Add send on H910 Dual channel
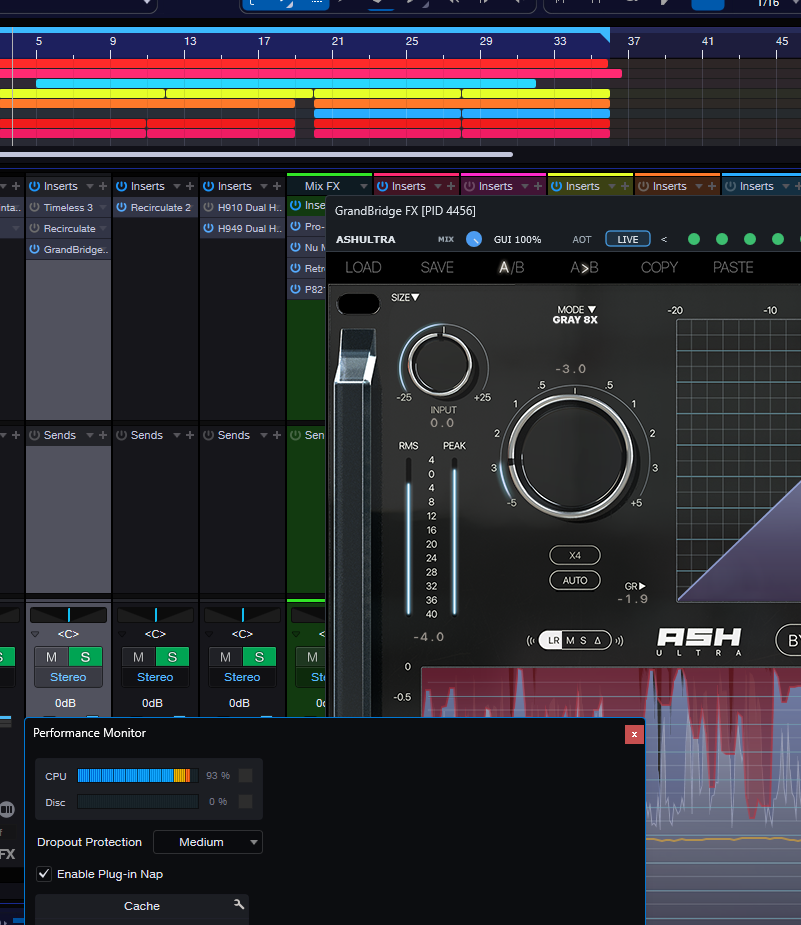Viewport: 801px width, 925px height. (x=277, y=435)
